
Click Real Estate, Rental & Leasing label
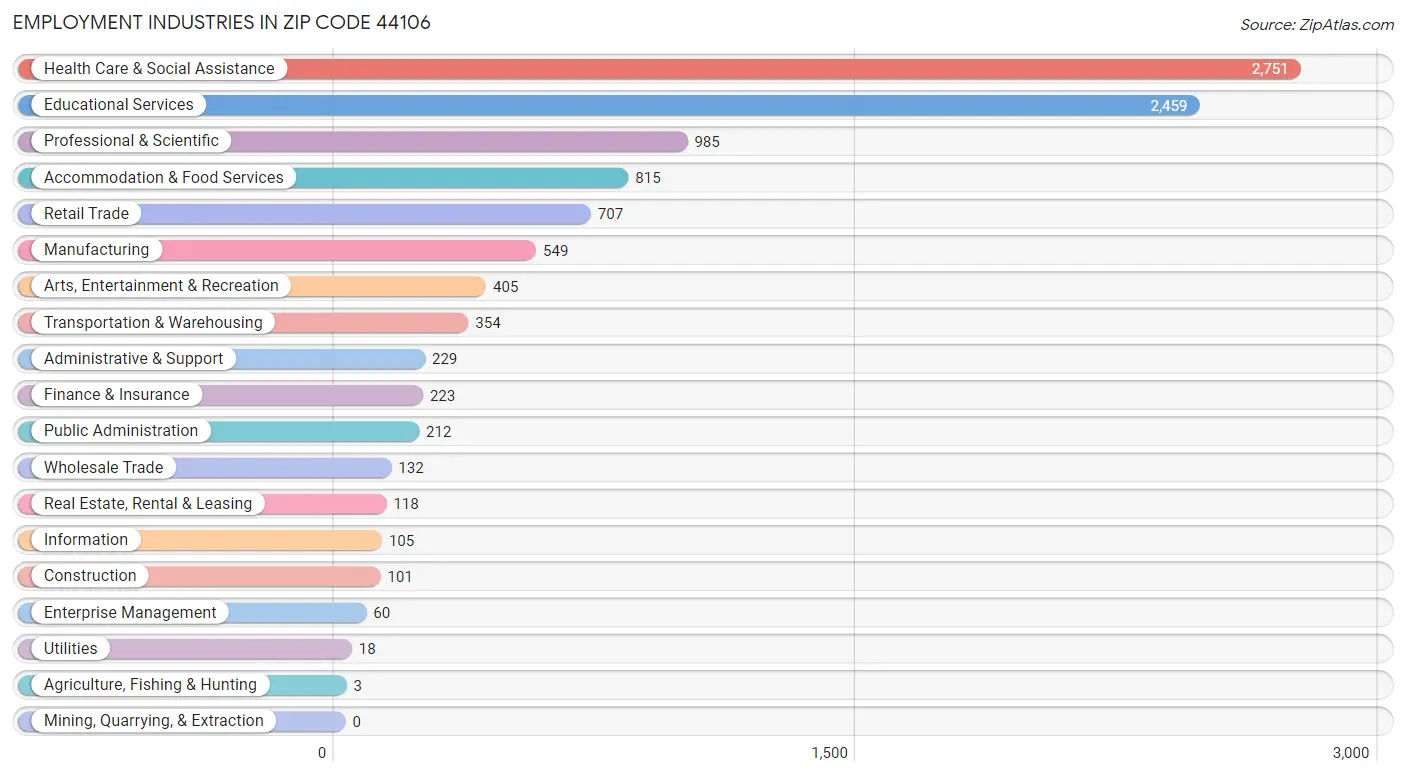click(x=148, y=504)
